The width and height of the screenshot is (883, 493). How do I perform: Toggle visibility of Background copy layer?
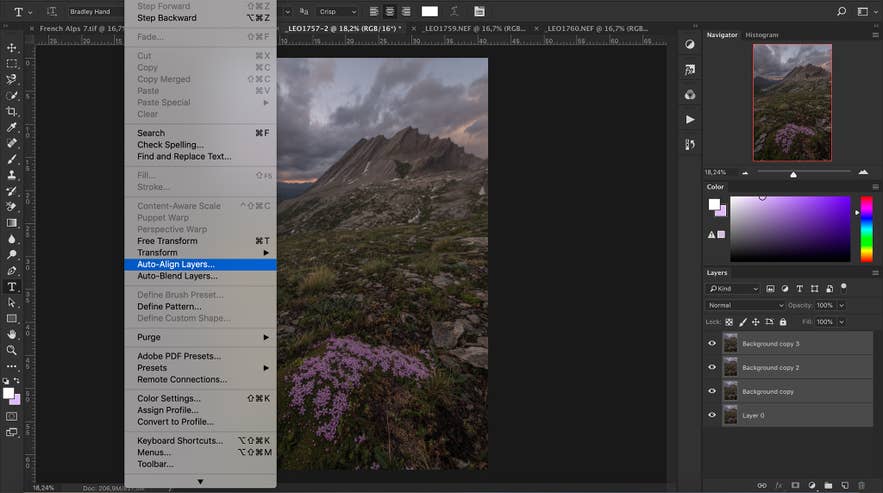pyautogui.click(x=712, y=391)
